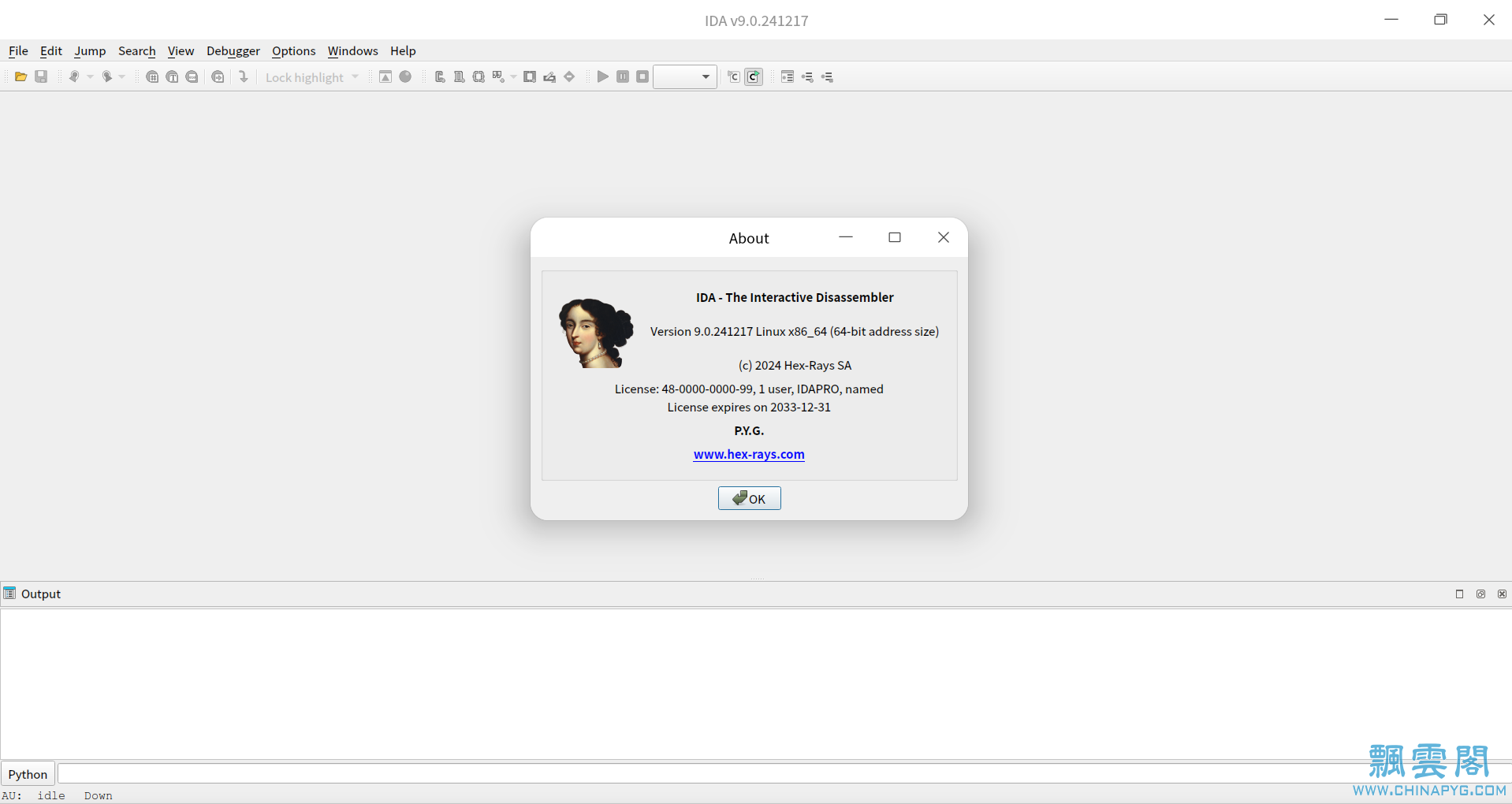Open the Lock highlight dropdown
The width and height of the screenshot is (1512, 804).
(x=312, y=77)
